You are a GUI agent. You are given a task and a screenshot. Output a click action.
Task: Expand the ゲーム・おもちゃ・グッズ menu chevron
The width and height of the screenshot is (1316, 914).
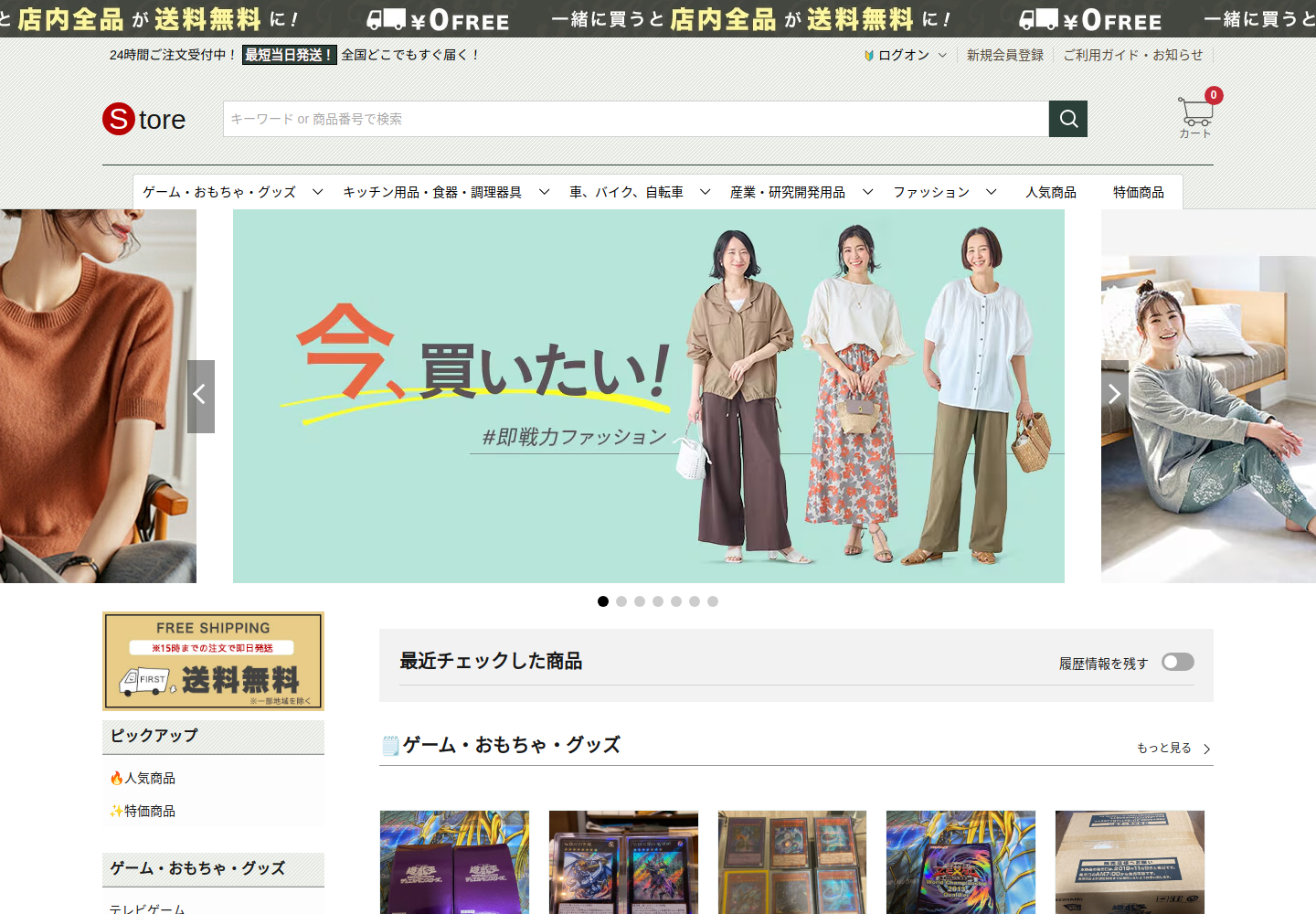pos(318,192)
